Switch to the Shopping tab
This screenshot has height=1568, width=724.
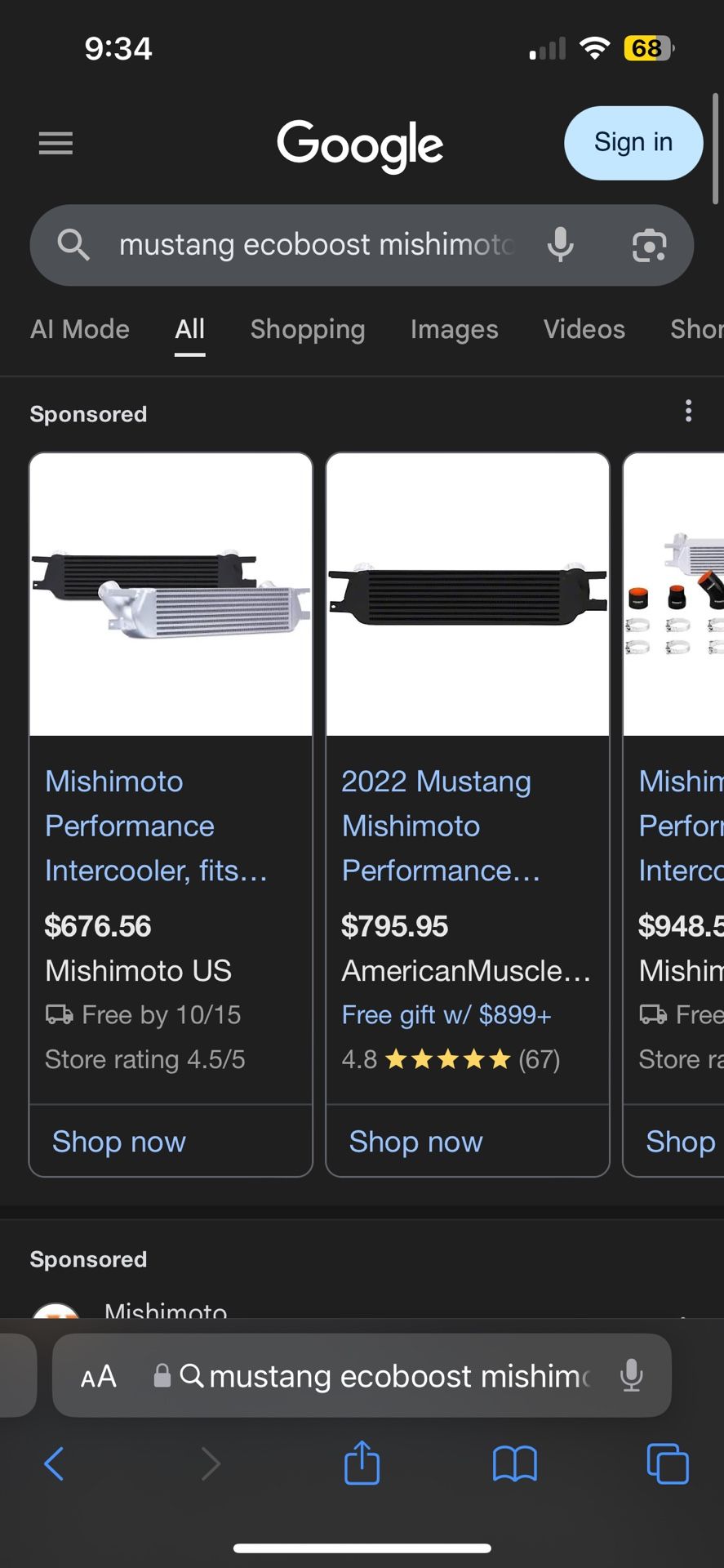click(307, 329)
